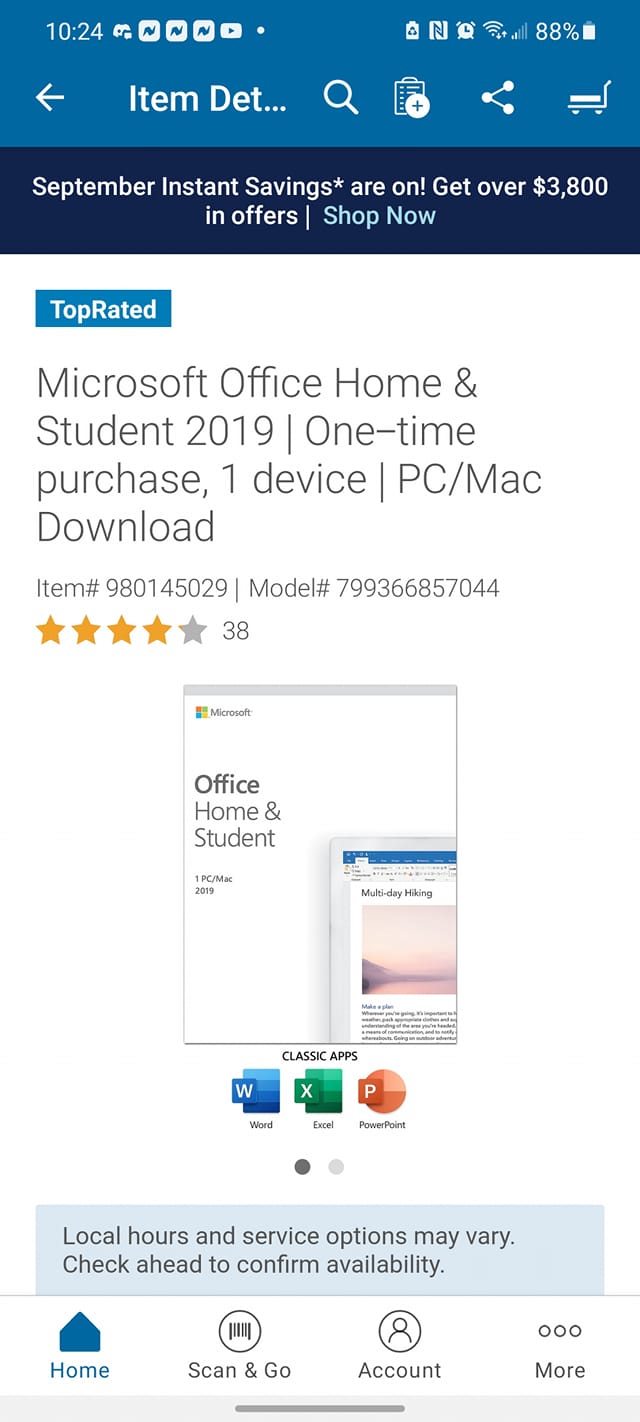Go to the Home tab
Screen dimensions: 640x1422
pos(80,1346)
